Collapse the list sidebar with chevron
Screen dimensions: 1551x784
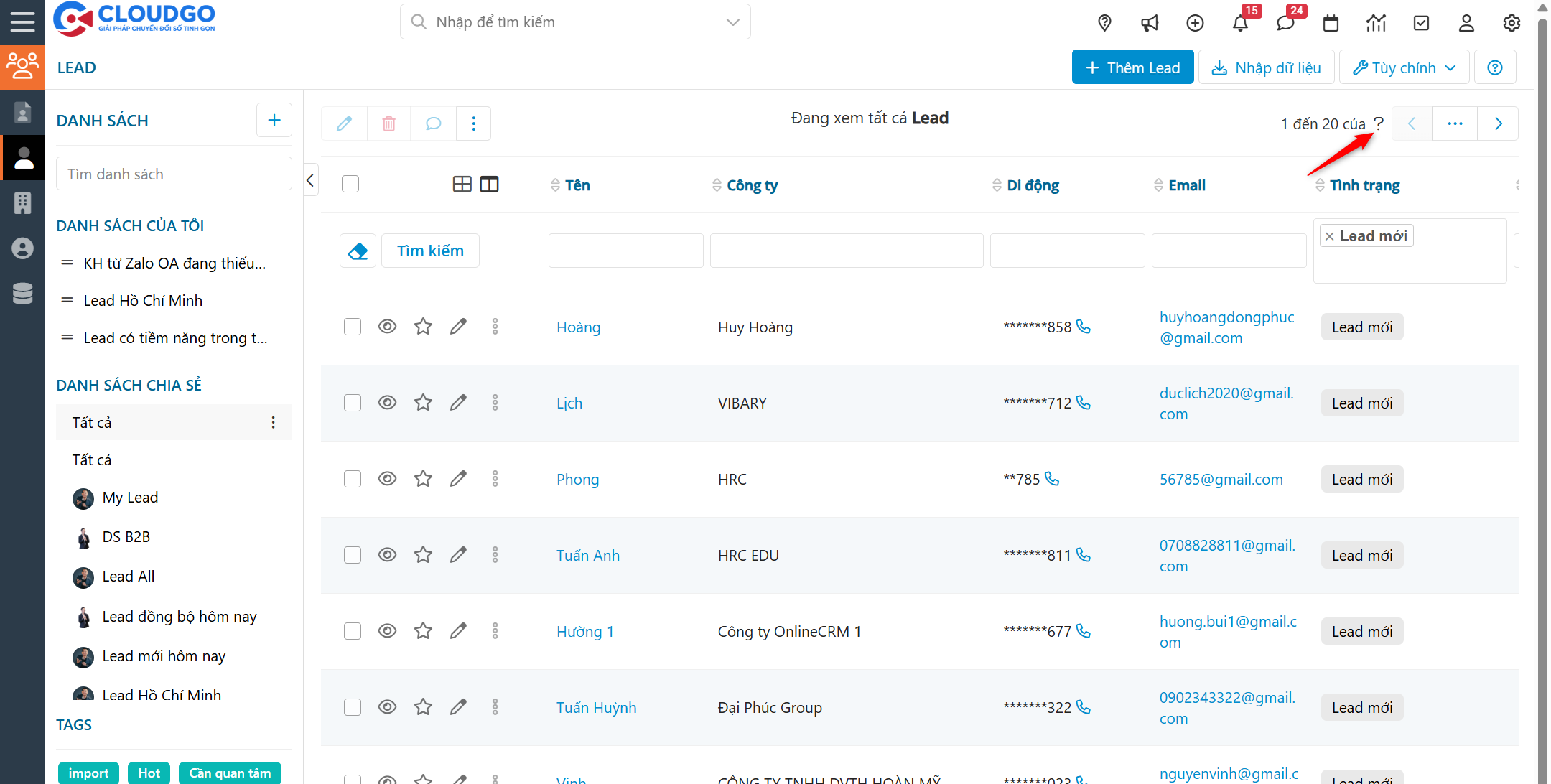coord(310,180)
